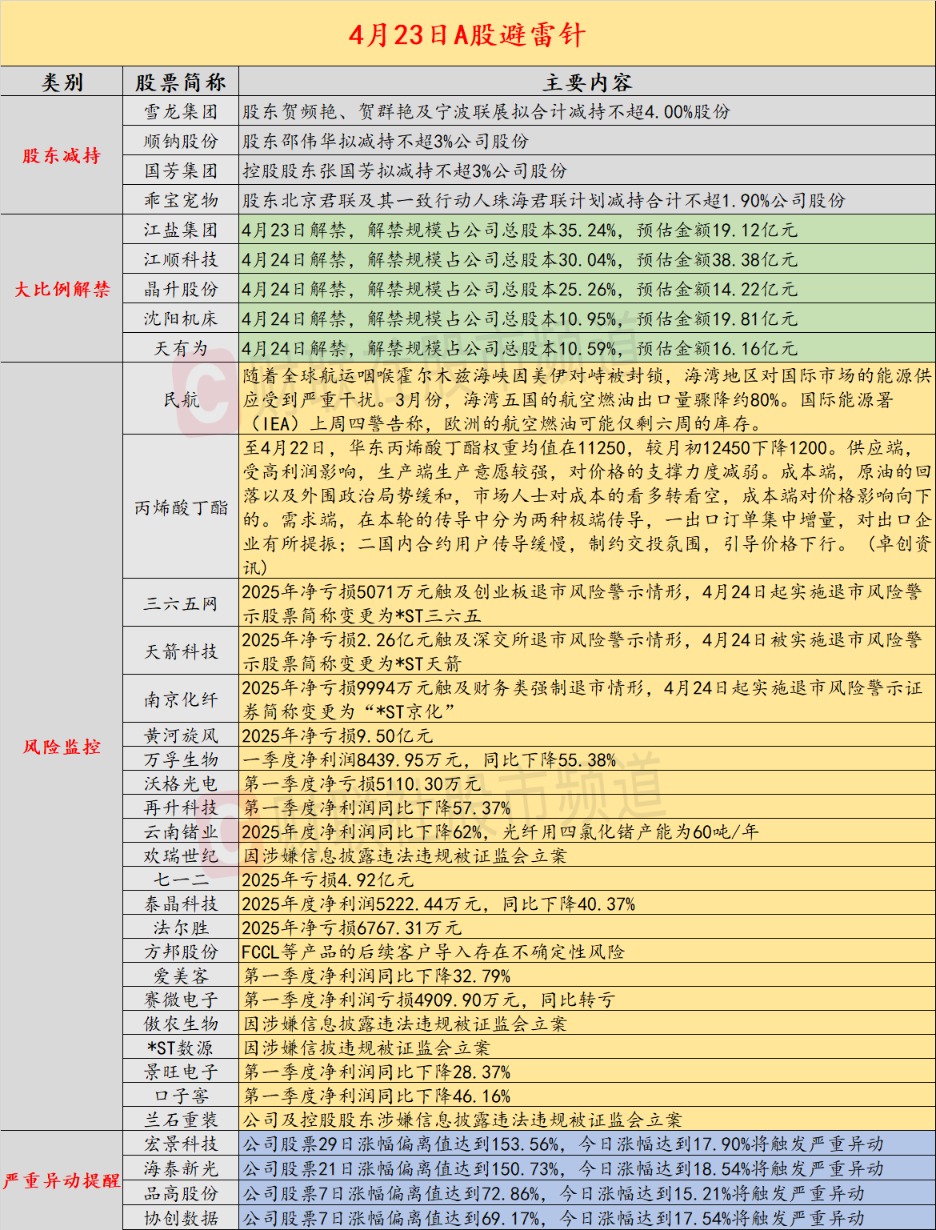The width and height of the screenshot is (936, 1230).
Task: Click the 风险监控 category cell
Action: (62, 746)
